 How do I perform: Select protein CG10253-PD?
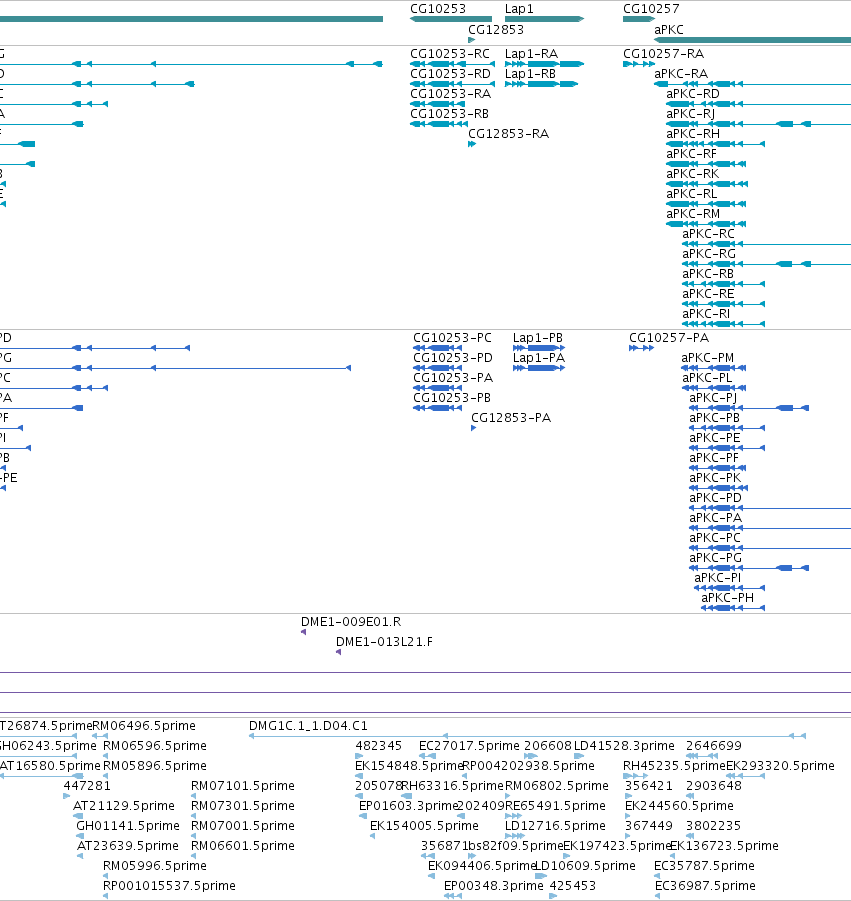coord(453,357)
